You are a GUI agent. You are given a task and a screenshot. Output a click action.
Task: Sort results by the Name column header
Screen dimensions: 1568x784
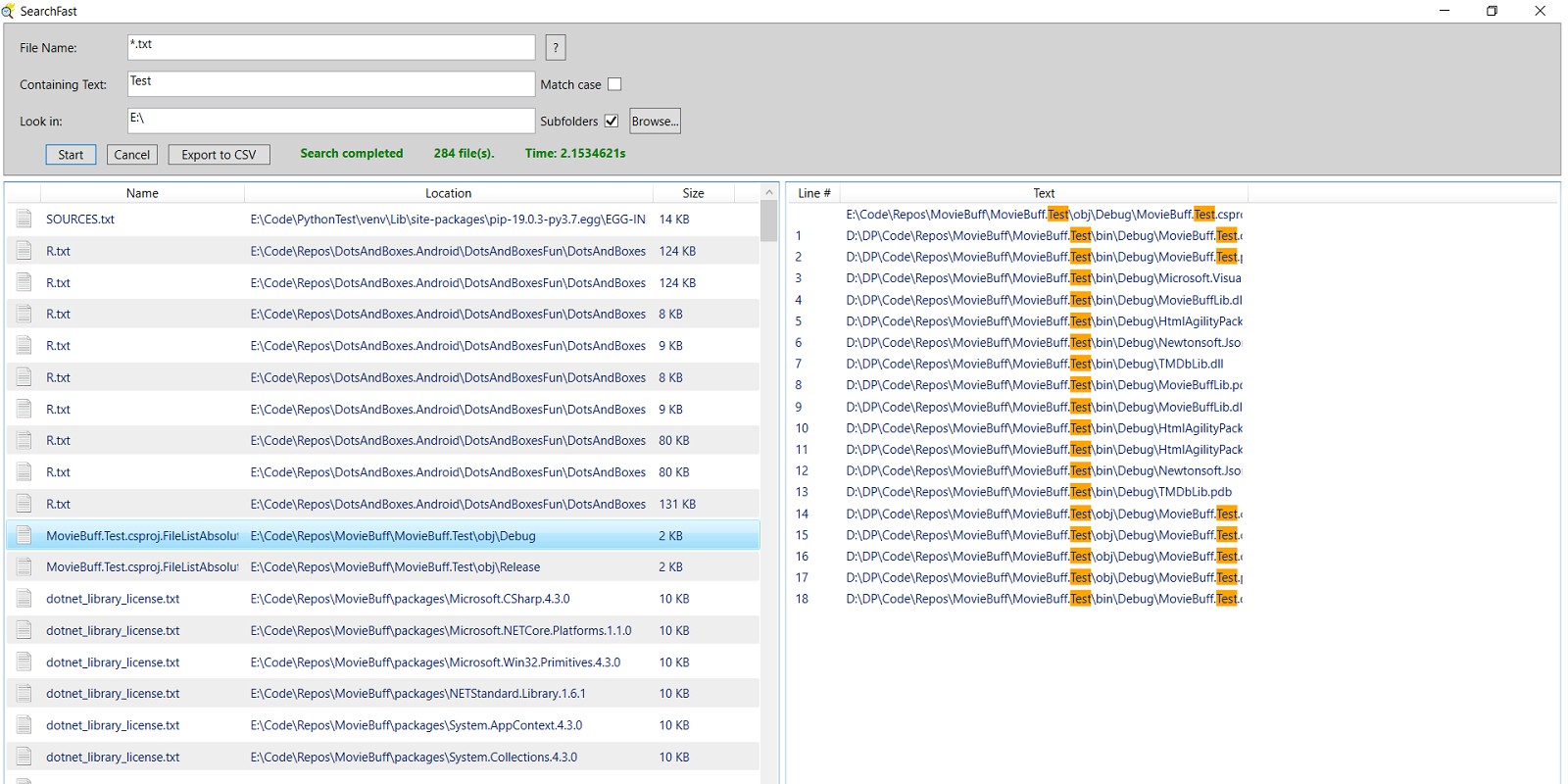coord(142,193)
